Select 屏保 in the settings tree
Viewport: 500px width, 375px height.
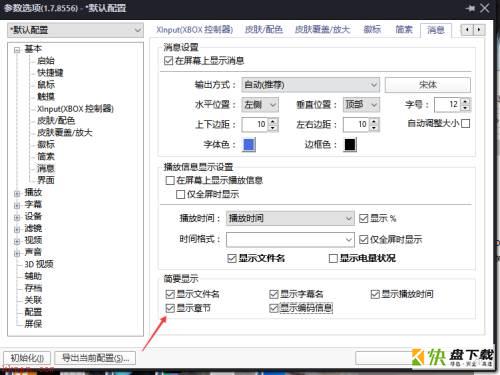(33, 324)
